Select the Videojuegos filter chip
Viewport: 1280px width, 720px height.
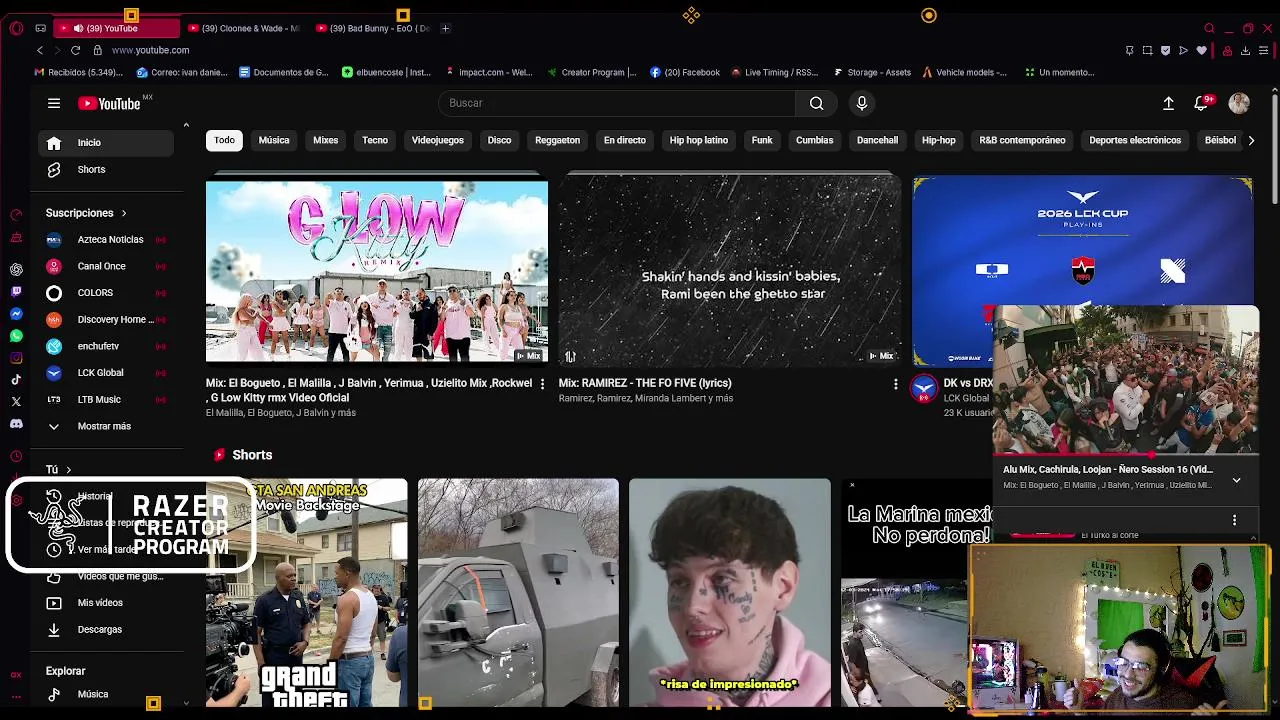click(x=438, y=140)
